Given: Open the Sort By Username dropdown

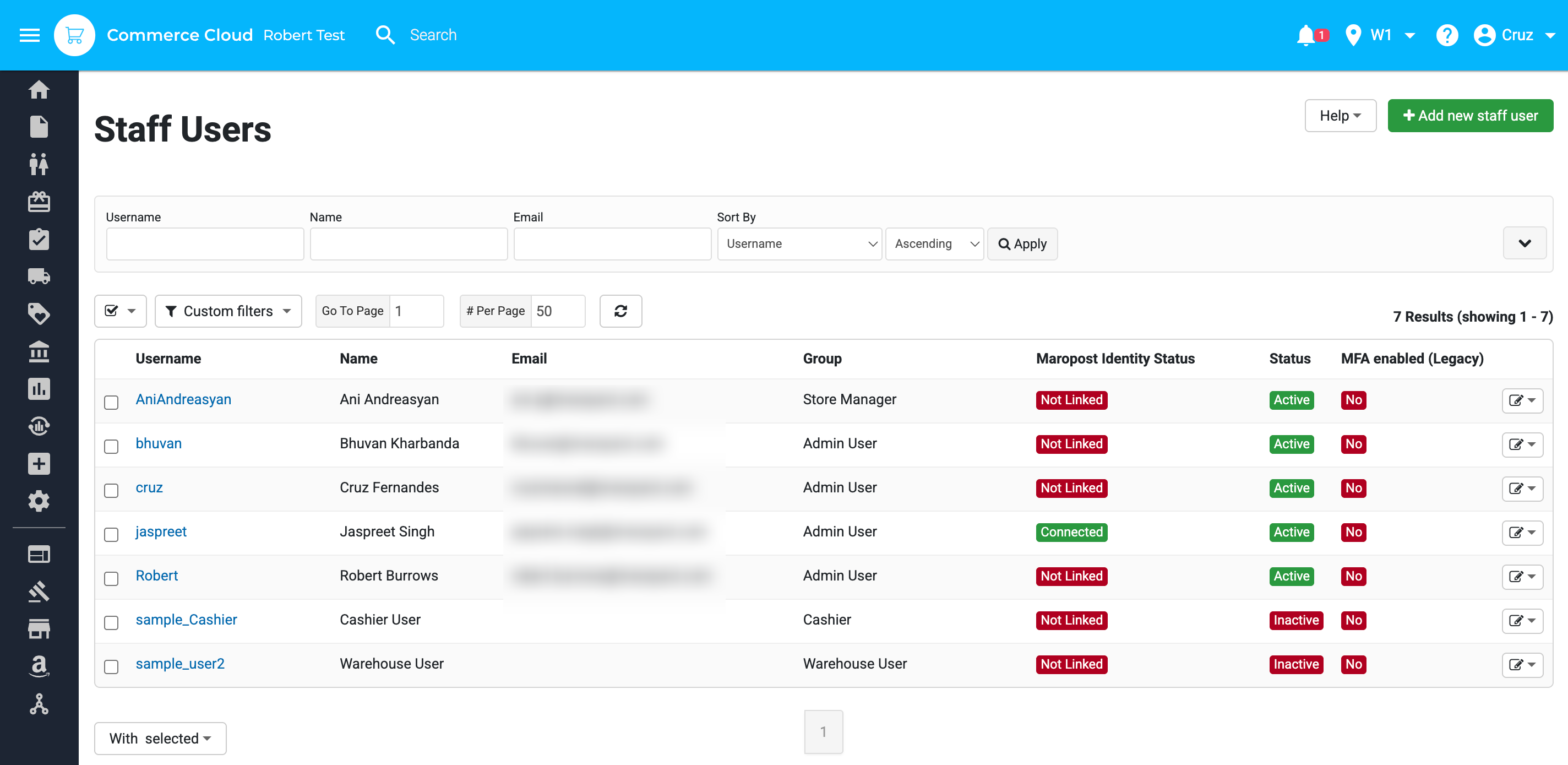Looking at the screenshot, I should (x=799, y=243).
